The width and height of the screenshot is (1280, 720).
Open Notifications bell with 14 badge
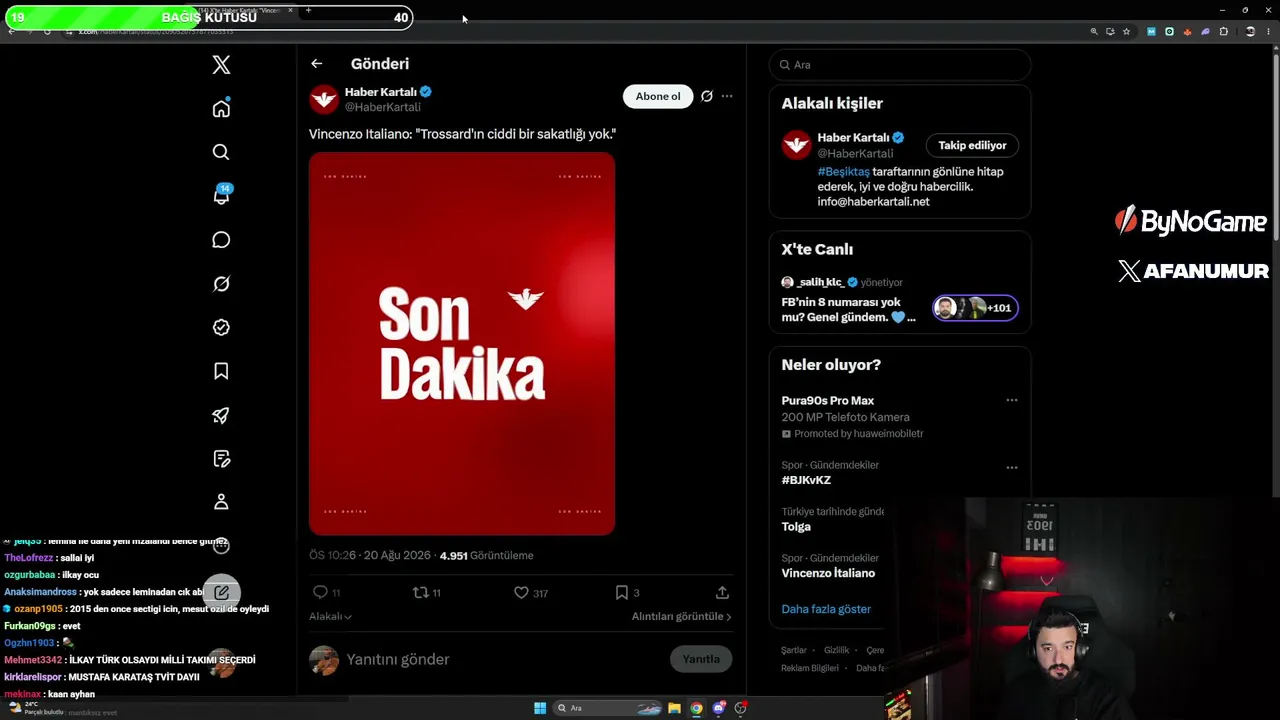point(221,195)
